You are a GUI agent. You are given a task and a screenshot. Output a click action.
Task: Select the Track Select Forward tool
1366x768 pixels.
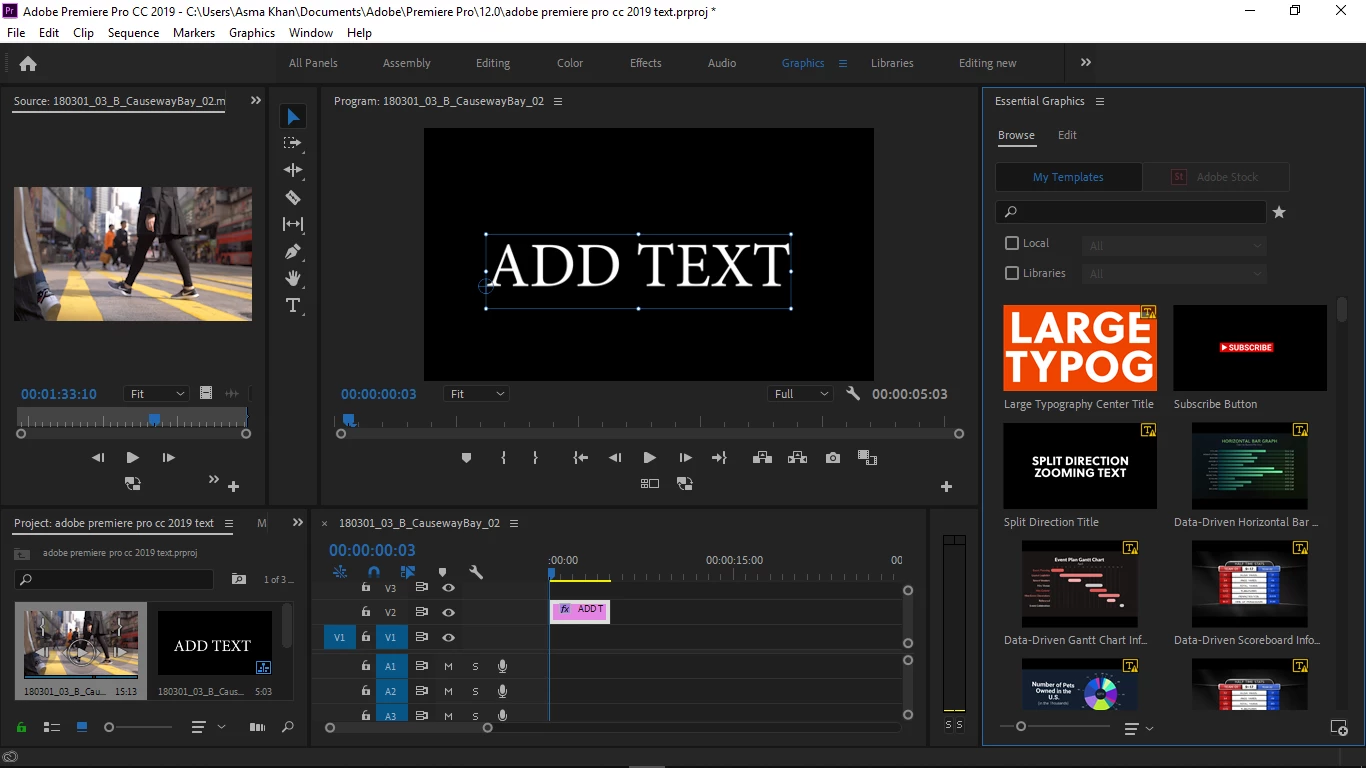click(x=293, y=143)
